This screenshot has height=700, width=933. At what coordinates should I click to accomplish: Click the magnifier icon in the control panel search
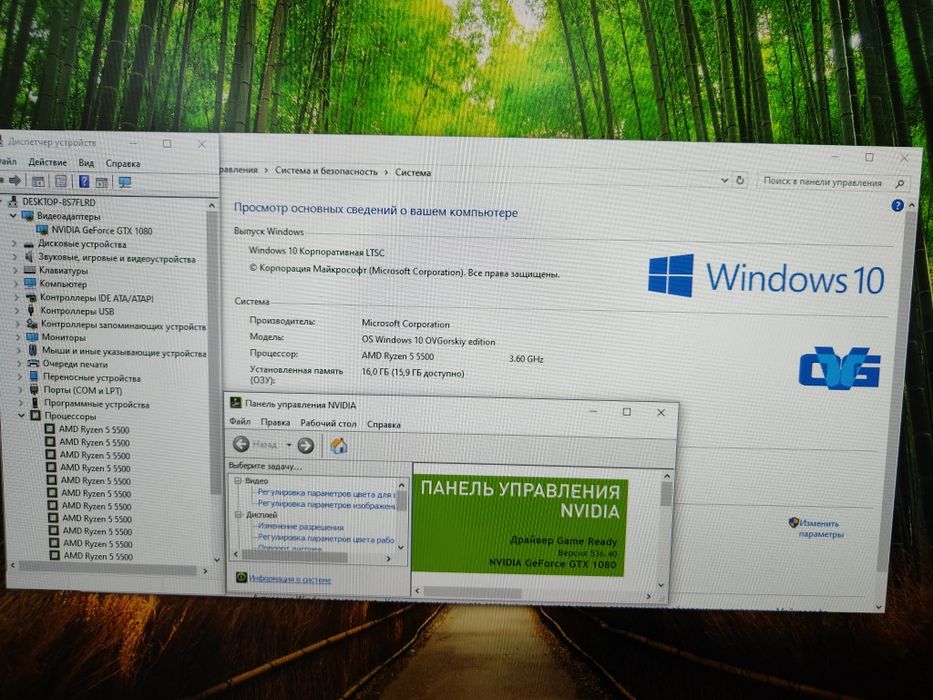coord(900,183)
